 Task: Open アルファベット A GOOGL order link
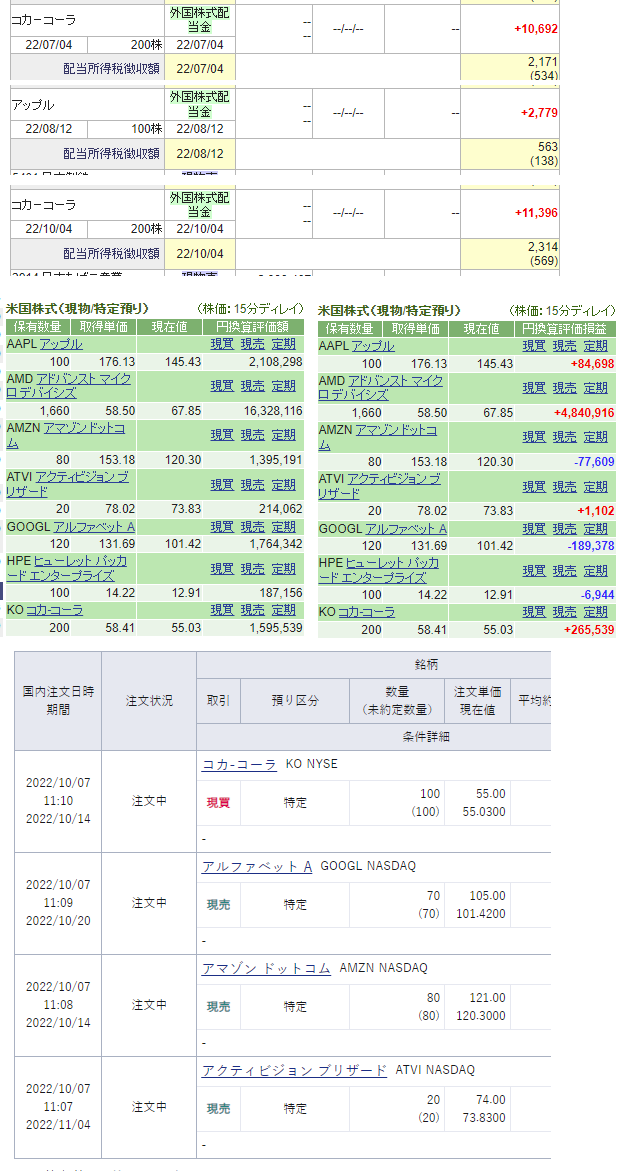pos(258,866)
